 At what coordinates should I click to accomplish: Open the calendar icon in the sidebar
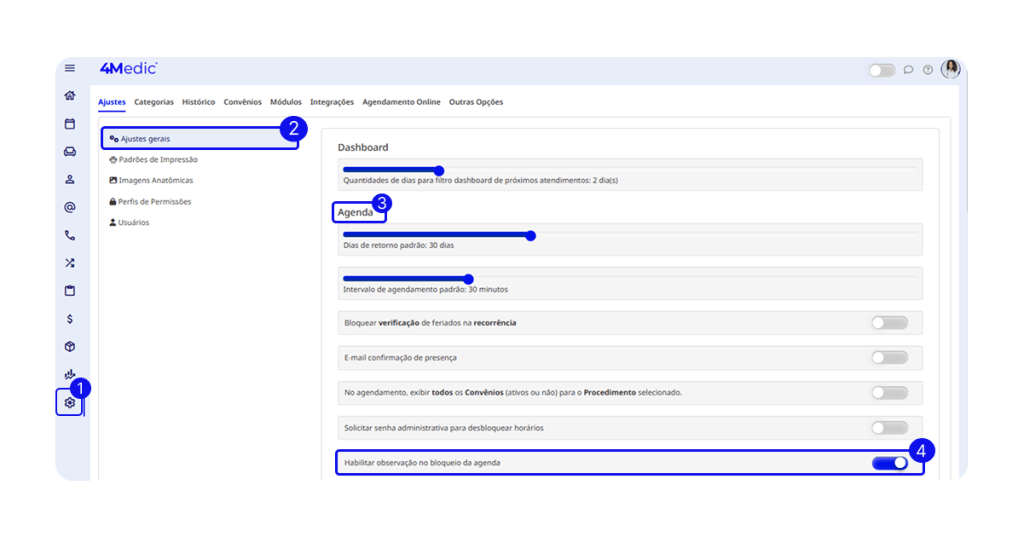point(70,124)
